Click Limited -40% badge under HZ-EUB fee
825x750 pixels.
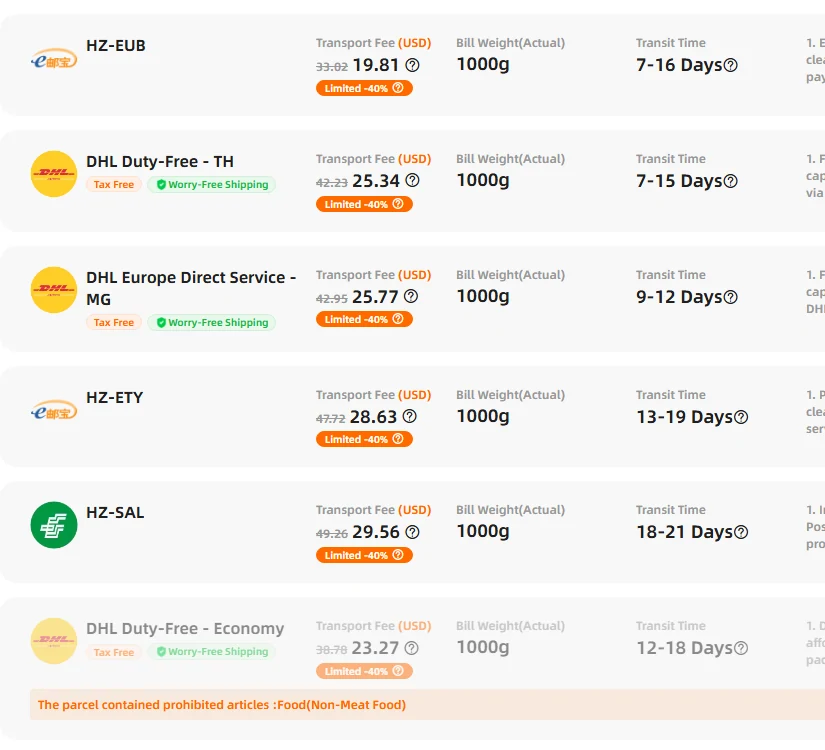tap(364, 88)
